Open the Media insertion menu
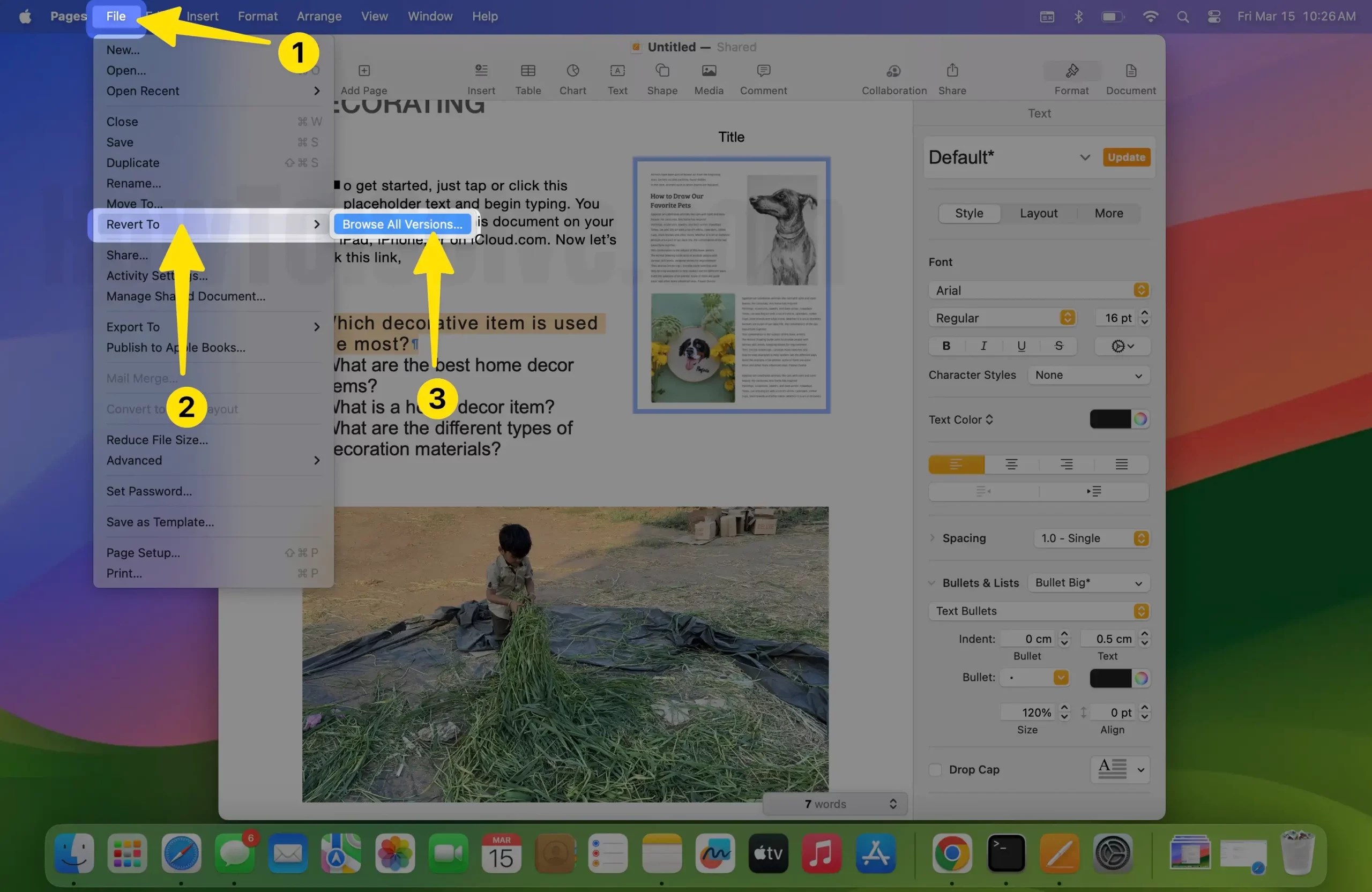The width and height of the screenshot is (1372, 892). coord(708,78)
